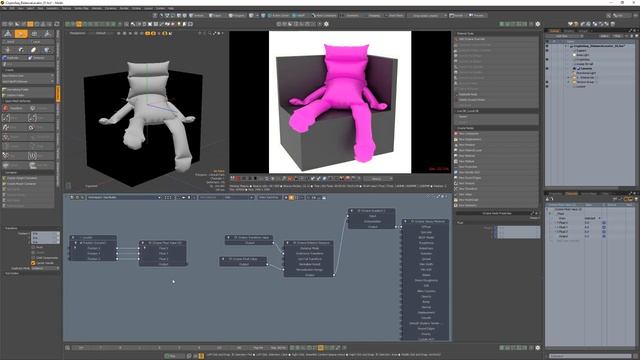Toggle the first checkbox below Position fields
Viewport: 640px width, 360px height.
(33, 247)
